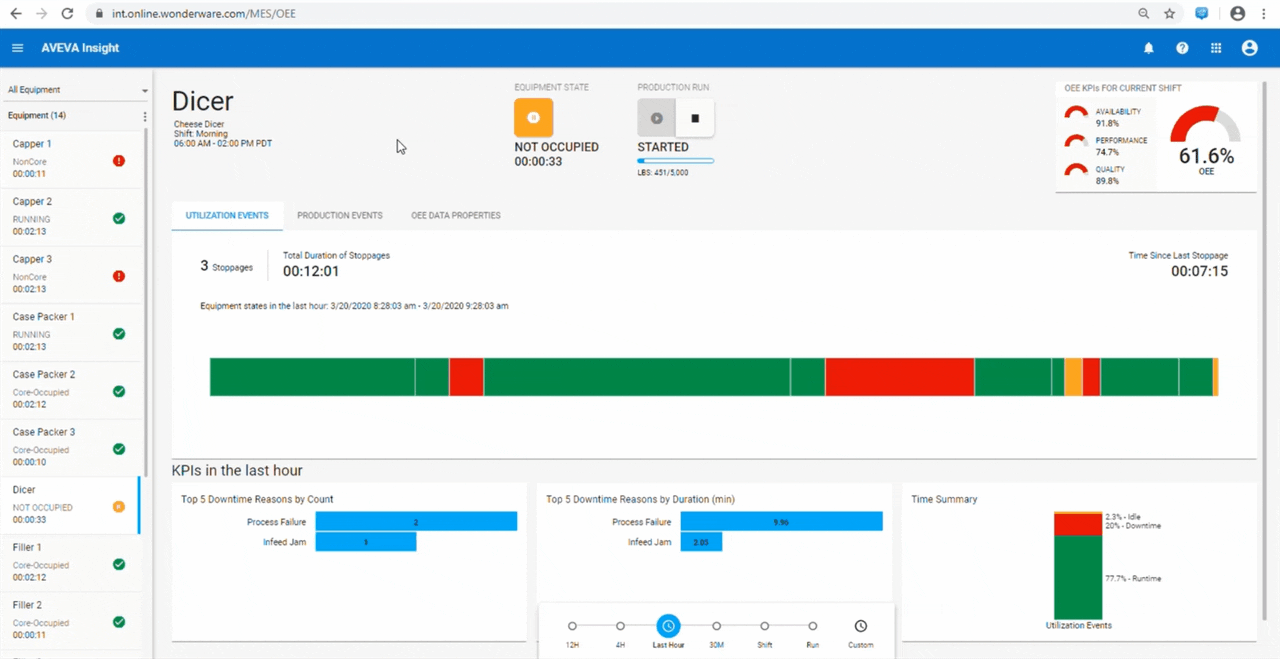Select Filler 2 equipment row
Image resolution: width=1280 pixels, height=659 pixels.
point(70,621)
